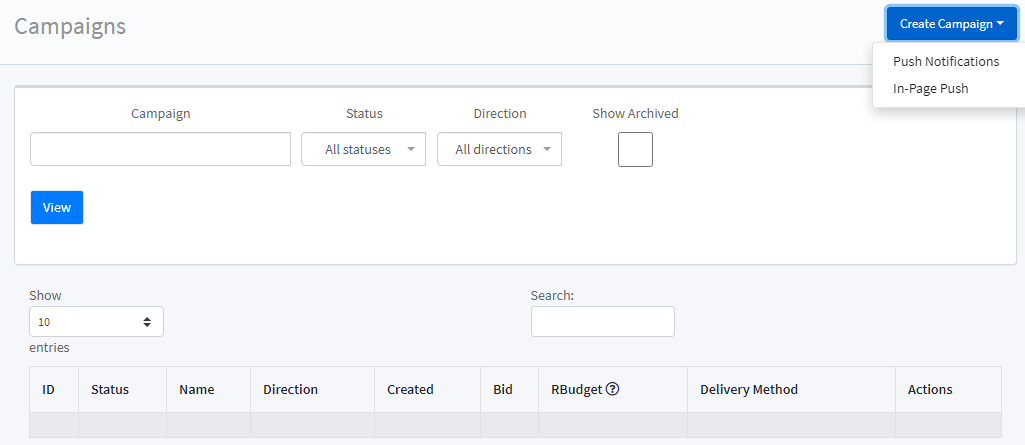This screenshot has width=1025, height=445.
Task: Sort table by Status column header
Action: click(x=110, y=389)
